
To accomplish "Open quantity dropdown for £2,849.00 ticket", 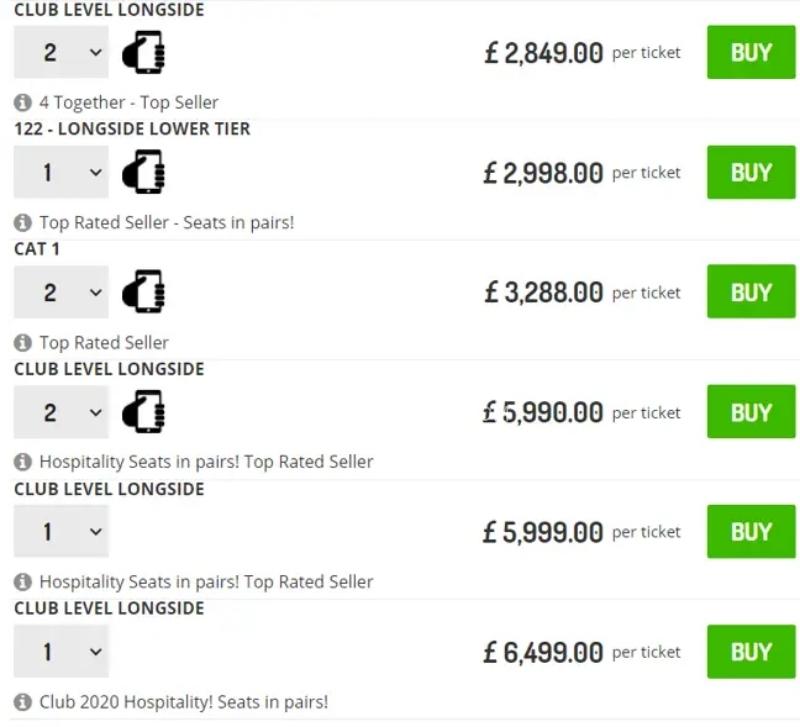I will [x=61, y=52].
